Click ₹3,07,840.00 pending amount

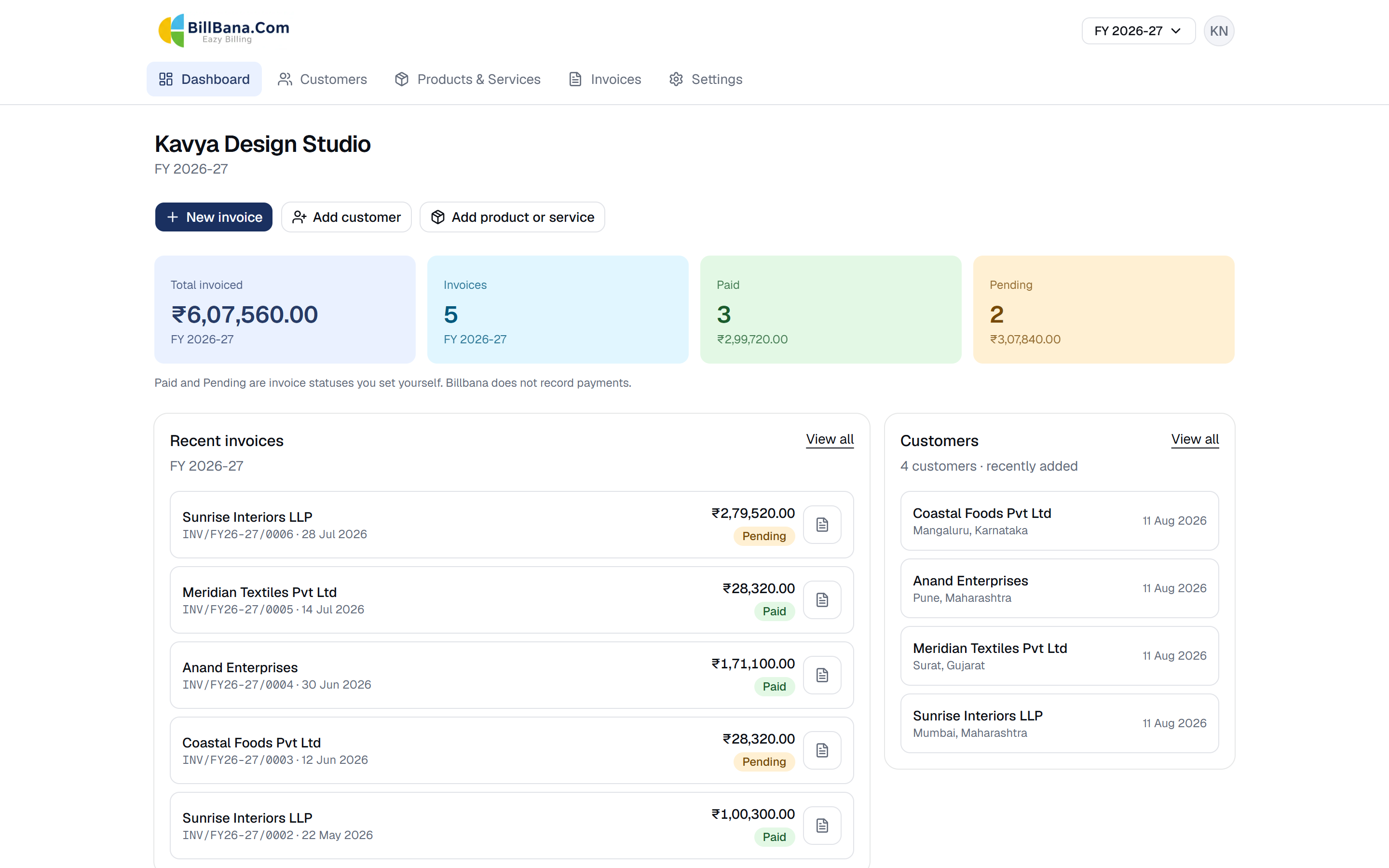pos(1025,339)
